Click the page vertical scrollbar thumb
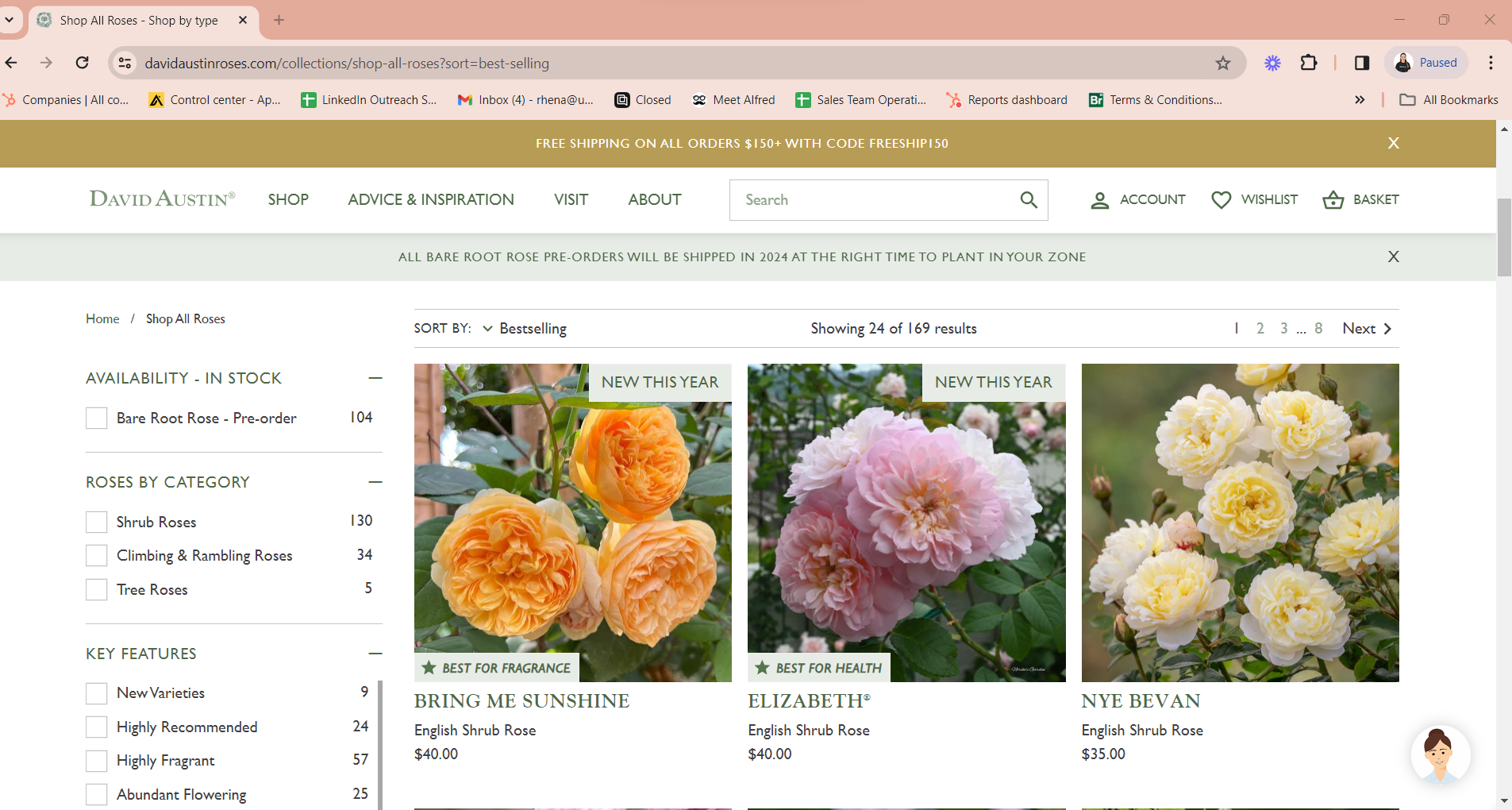Screen dimensions: 1512x810 coord(1504,238)
